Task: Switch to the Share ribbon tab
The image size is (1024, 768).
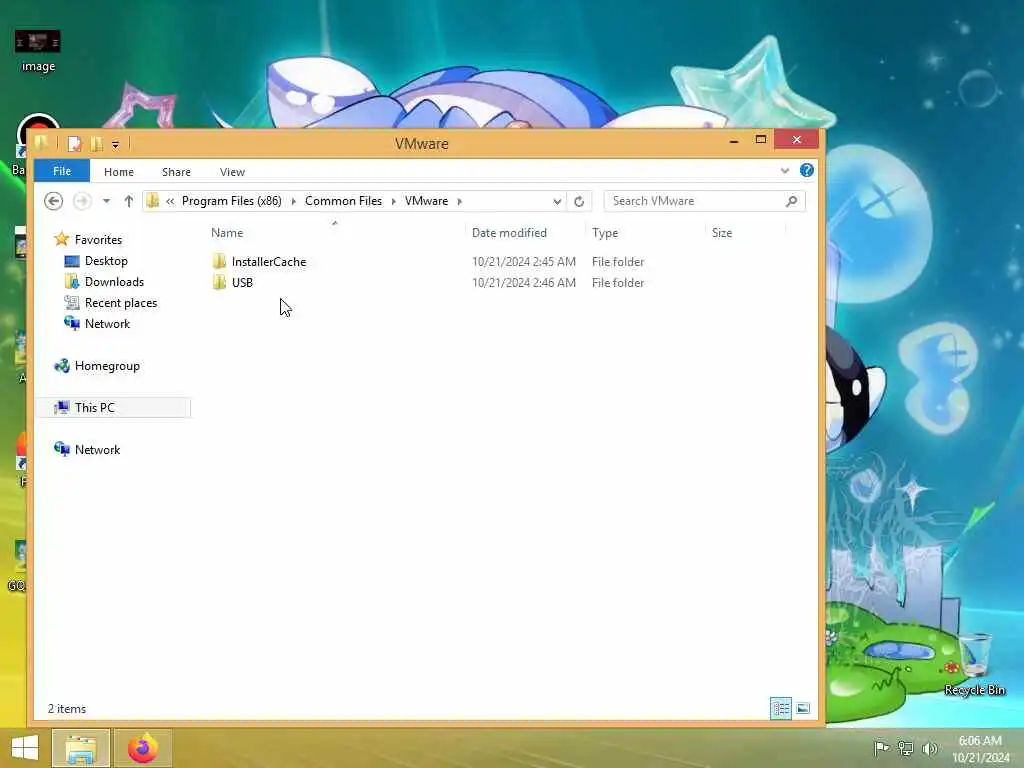Action: (x=176, y=172)
